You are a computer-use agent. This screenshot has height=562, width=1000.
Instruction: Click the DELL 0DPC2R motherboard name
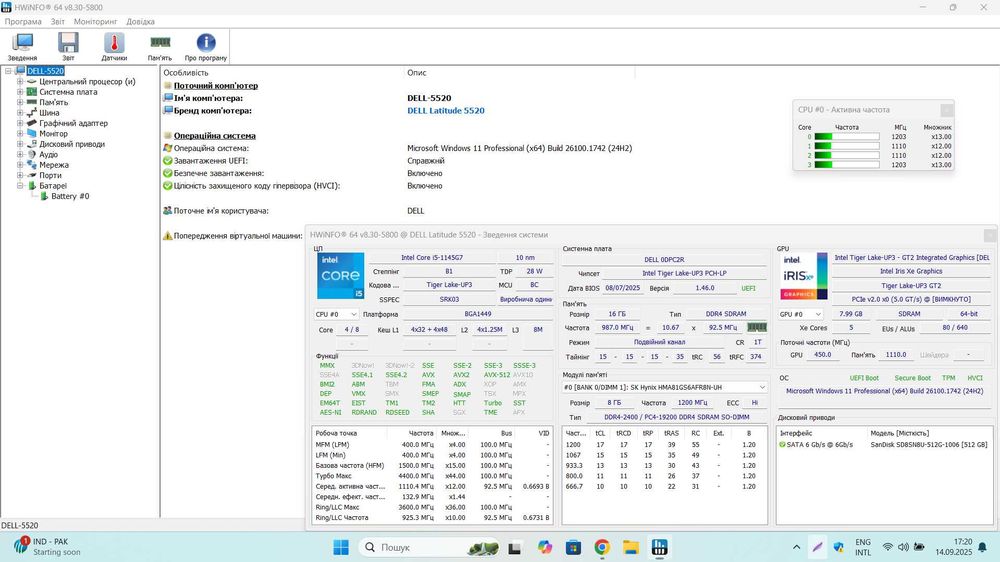[x=664, y=260]
